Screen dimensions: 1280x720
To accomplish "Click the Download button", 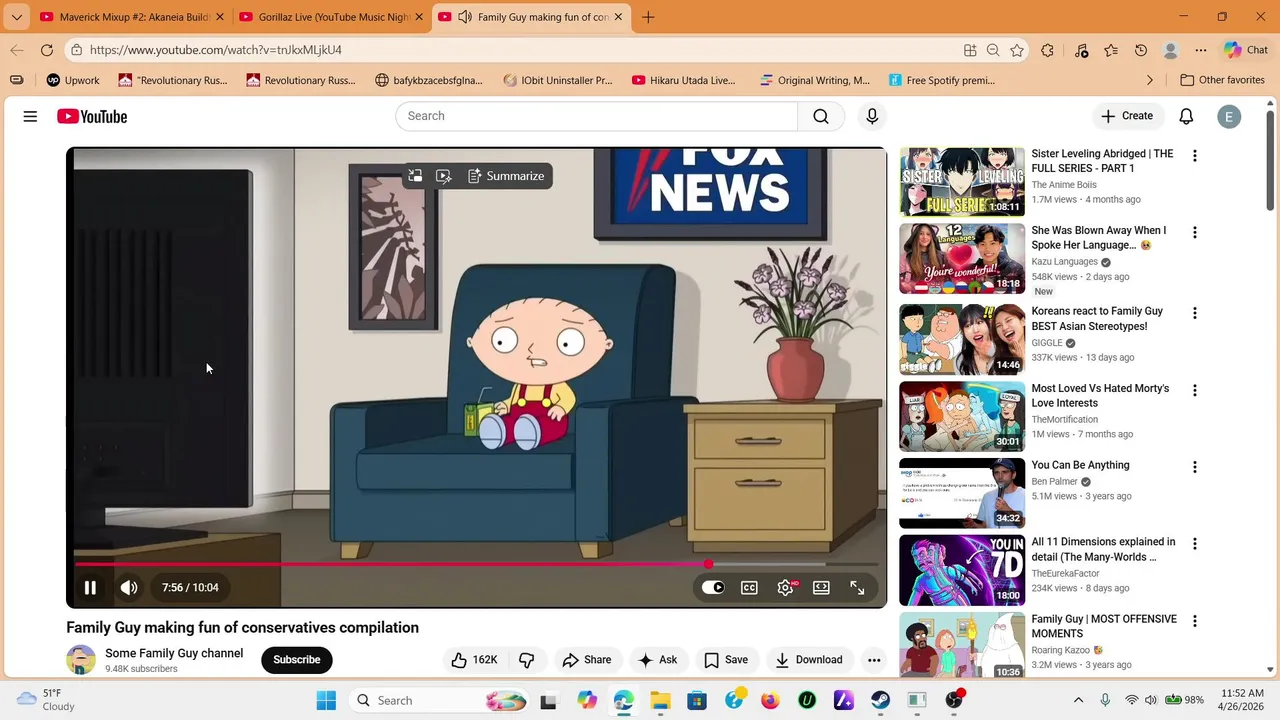I will [x=809, y=660].
